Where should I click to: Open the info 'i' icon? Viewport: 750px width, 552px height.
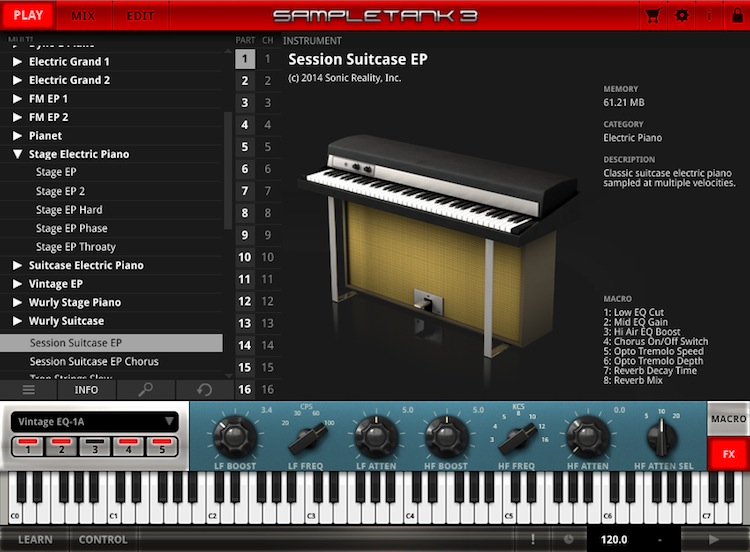[709, 15]
